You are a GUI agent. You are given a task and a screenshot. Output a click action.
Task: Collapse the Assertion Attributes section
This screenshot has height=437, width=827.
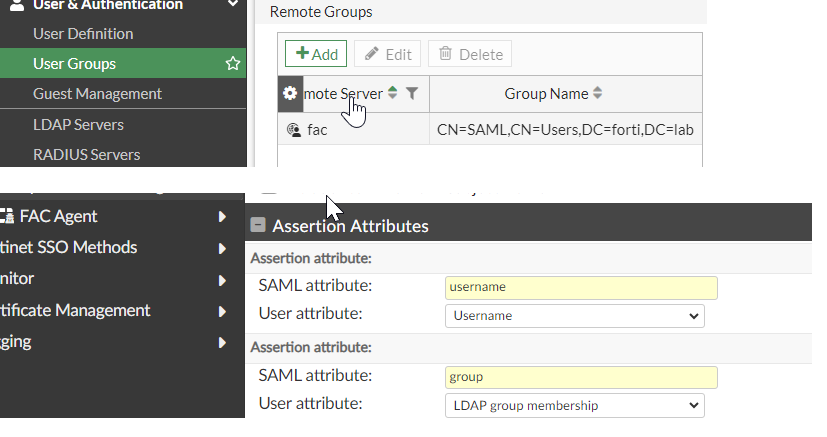click(258, 226)
